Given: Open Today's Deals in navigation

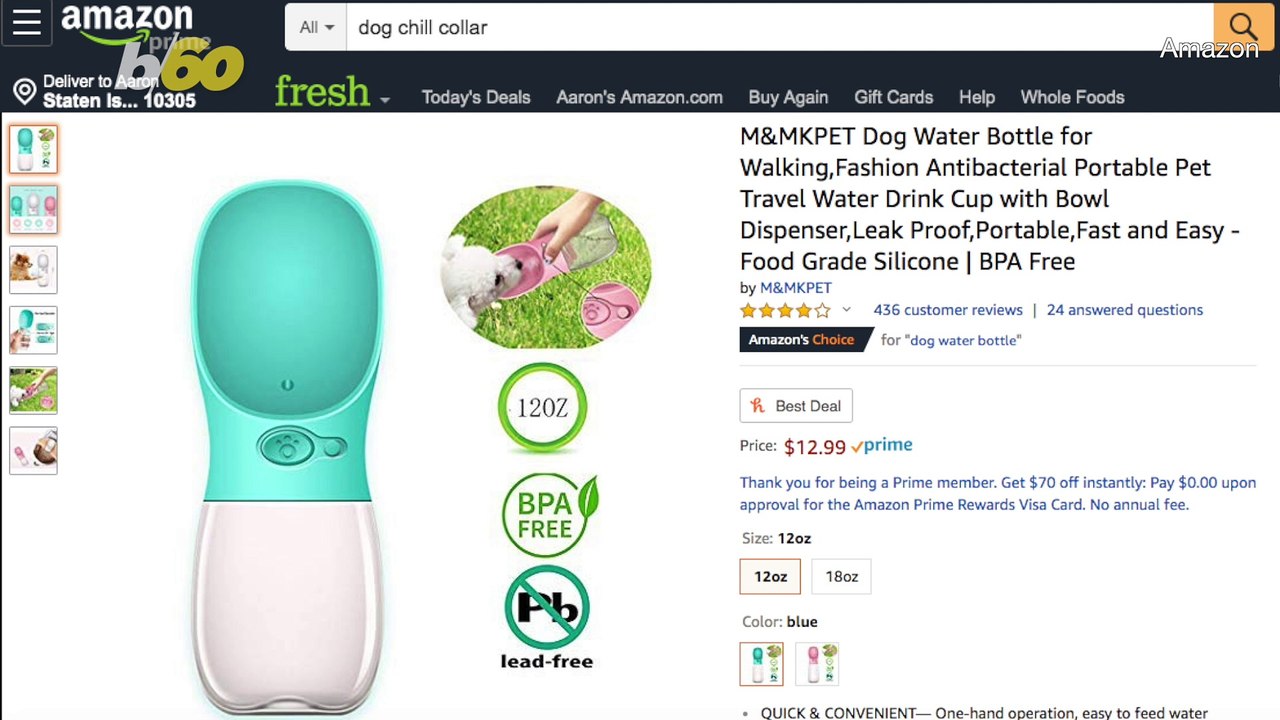Looking at the screenshot, I should point(476,97).
